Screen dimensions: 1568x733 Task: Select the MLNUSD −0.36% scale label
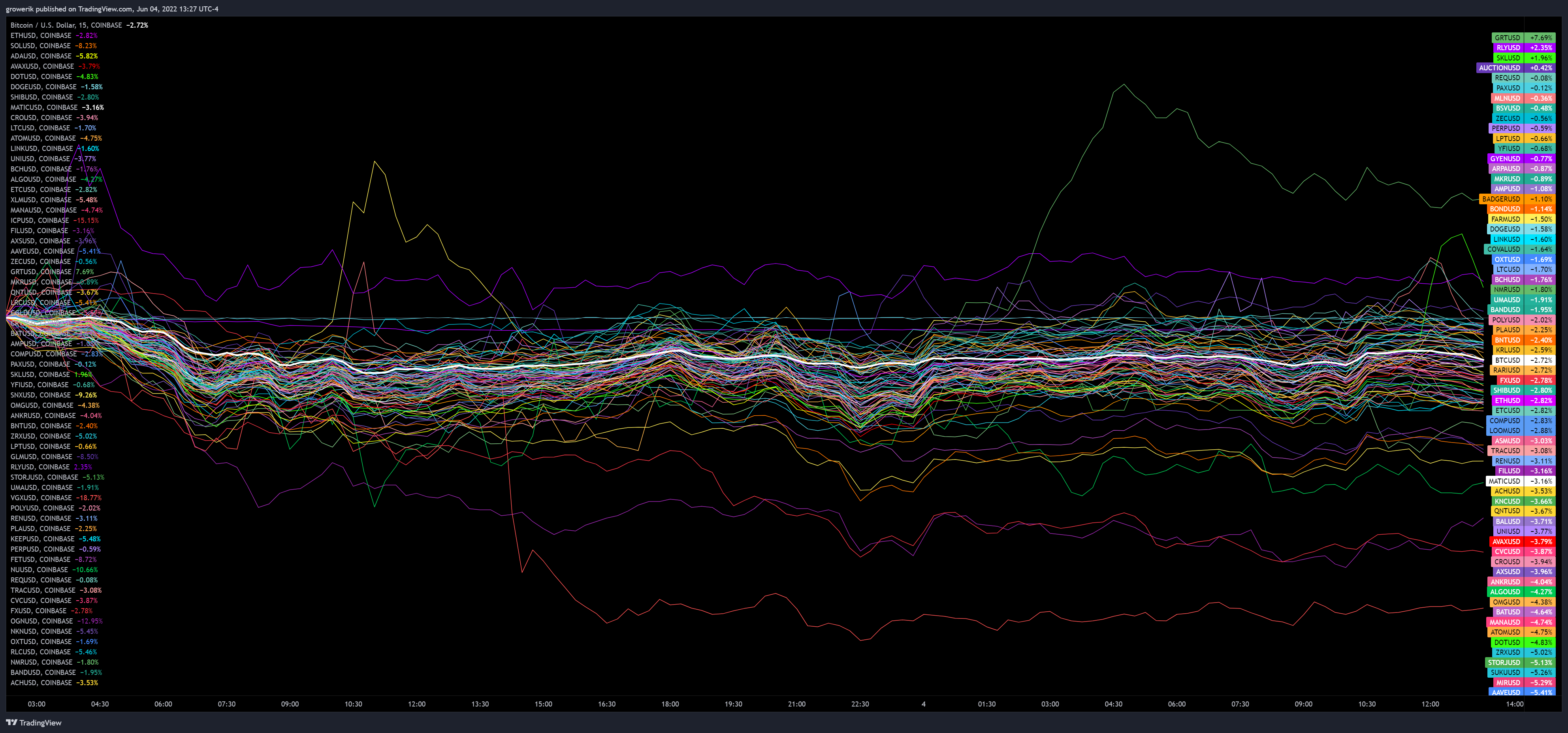(x=1524, y=98)
